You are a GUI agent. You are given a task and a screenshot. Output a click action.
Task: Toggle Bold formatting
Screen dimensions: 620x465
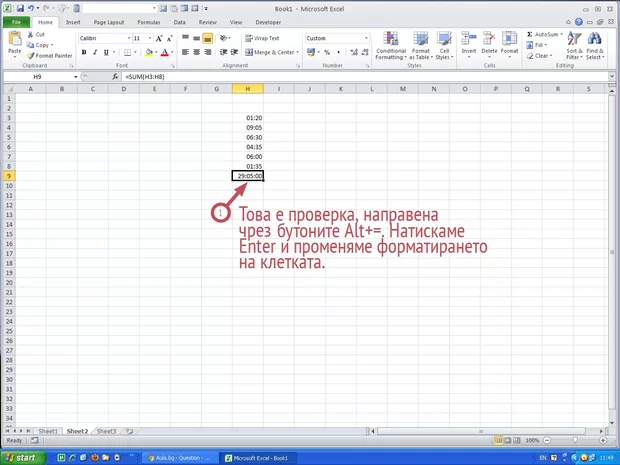pos(84,52)
